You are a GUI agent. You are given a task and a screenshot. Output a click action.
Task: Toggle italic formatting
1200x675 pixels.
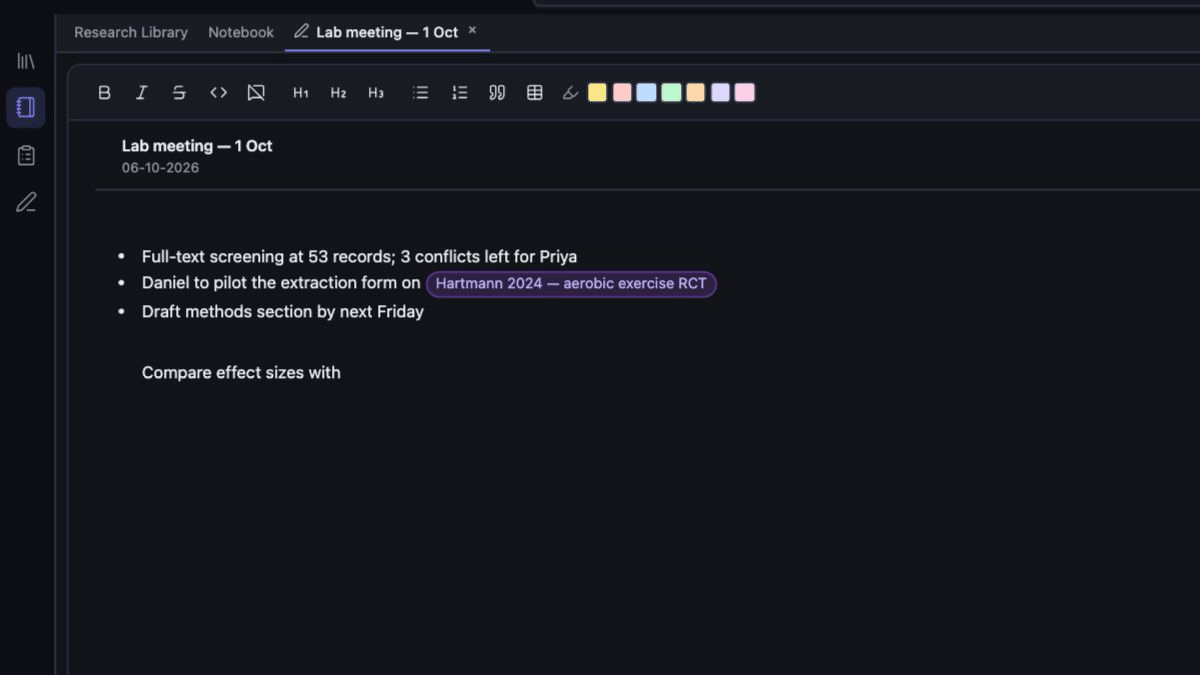pos(141,93)
